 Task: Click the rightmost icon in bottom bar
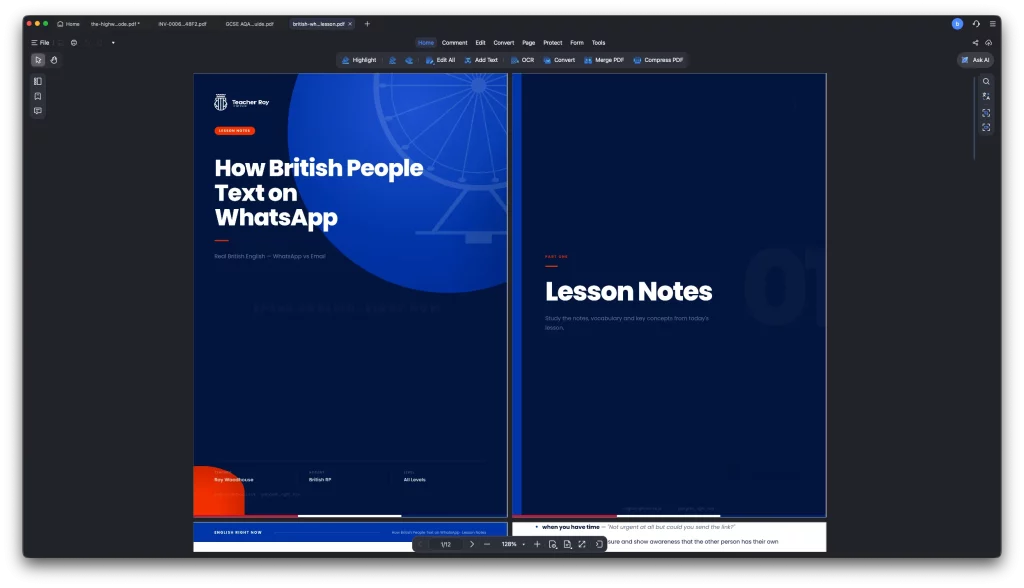click(x=599, y=544)
